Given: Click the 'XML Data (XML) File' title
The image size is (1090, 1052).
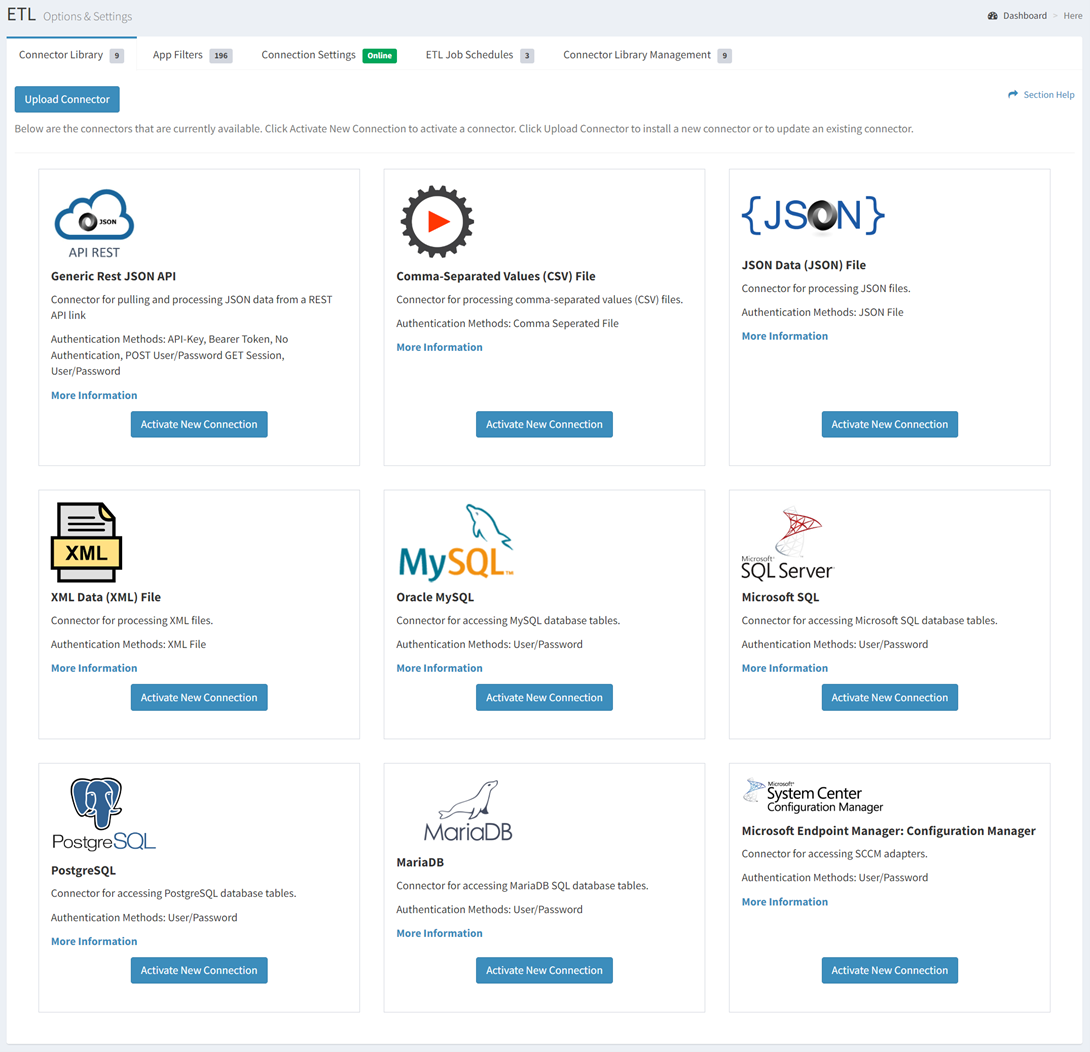Looking at the screenshot, I should 106,597.
